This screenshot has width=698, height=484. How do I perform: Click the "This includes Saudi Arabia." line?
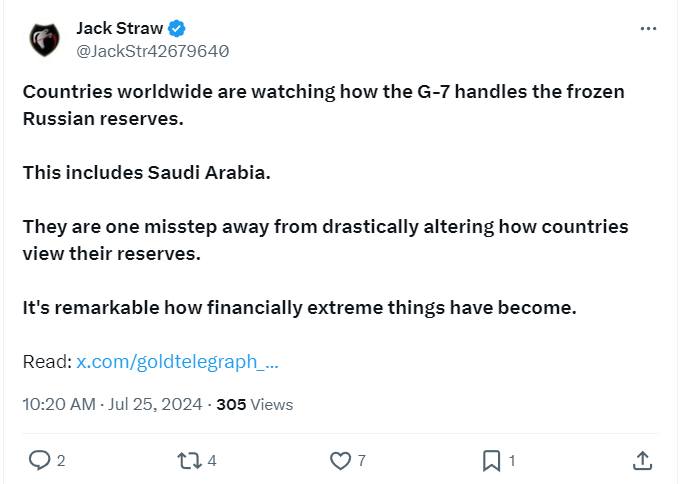click(x=146, y=172)
